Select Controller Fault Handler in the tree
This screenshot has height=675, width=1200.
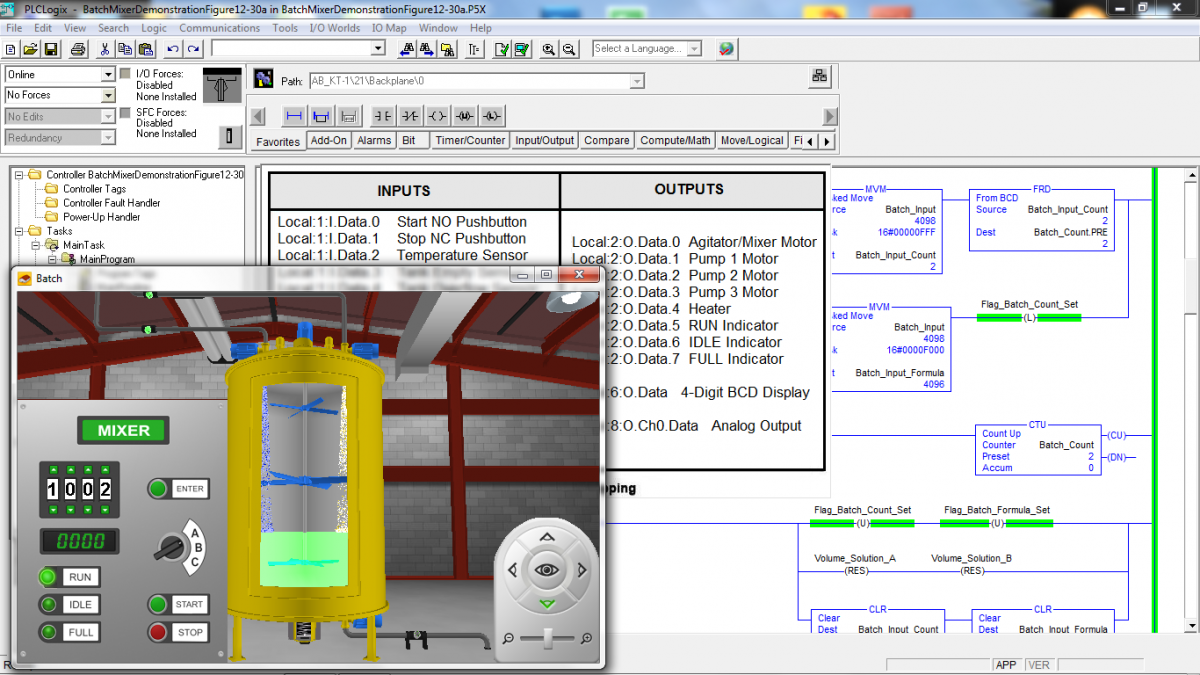[111, 203]
